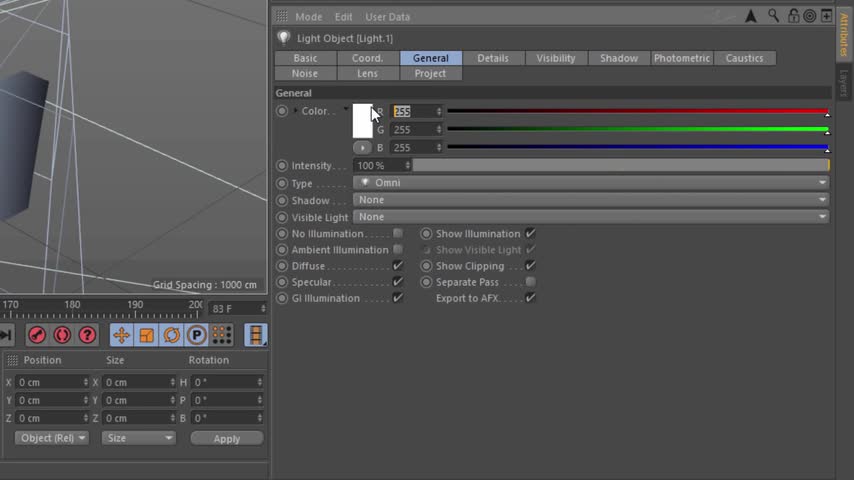Click the Visible Light animation dot
The height and width of the screenshot is (480, 854).
[x=282, y=217]
